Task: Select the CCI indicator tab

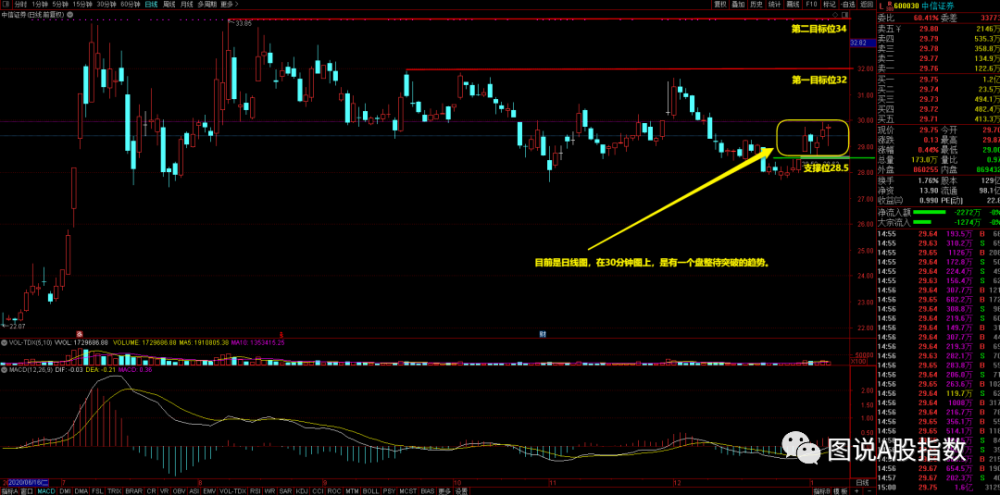Action: [x=318, y=491]
